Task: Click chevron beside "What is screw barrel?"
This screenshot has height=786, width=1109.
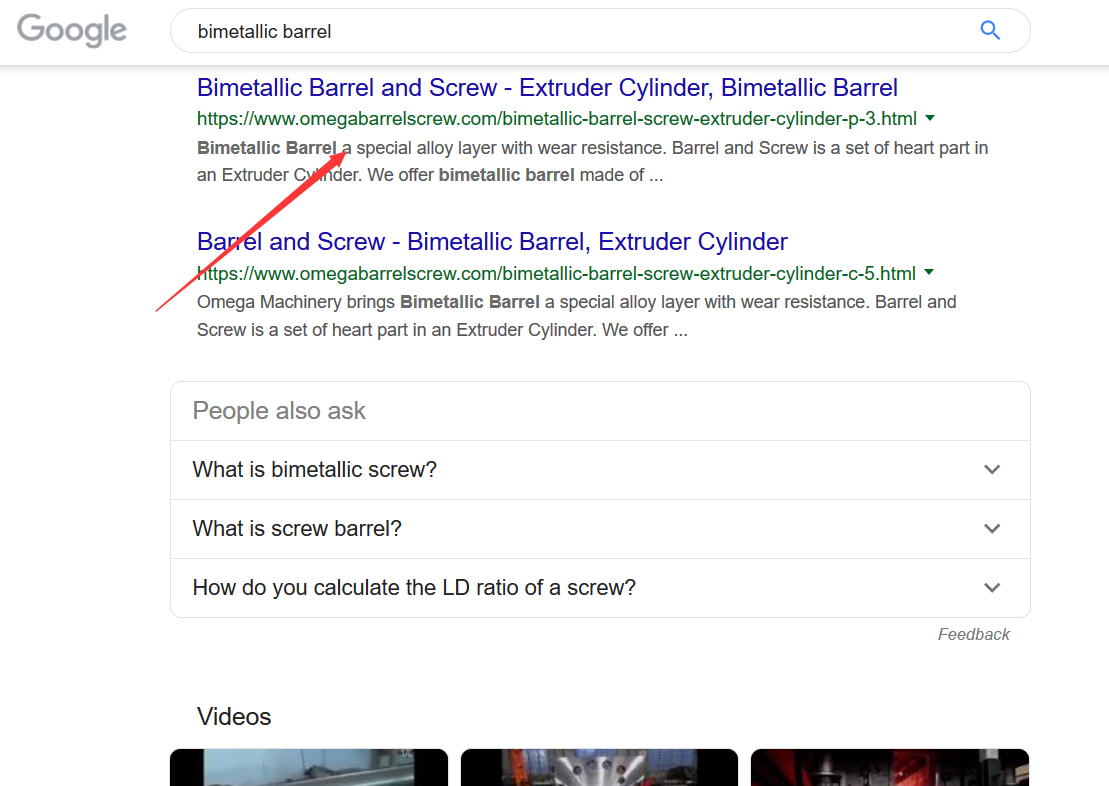Action: (x=992, y=528)
